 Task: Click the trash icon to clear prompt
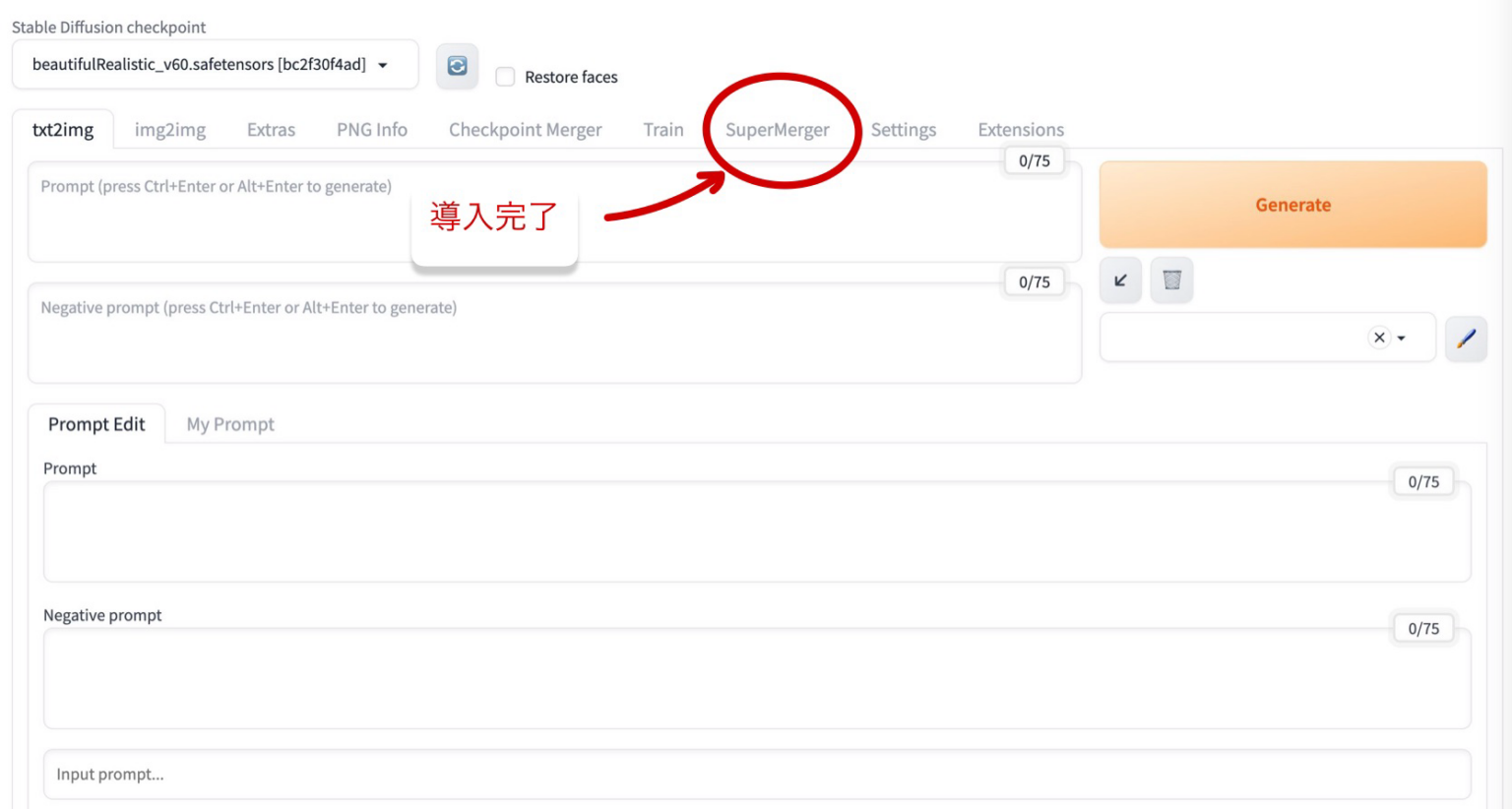pyautogui.click(x=1171, y=280)
